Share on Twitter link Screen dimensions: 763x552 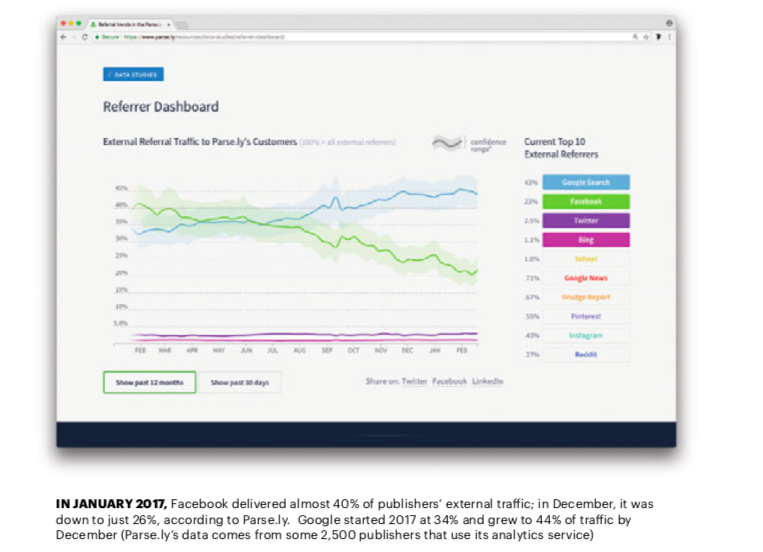(414, 381)
